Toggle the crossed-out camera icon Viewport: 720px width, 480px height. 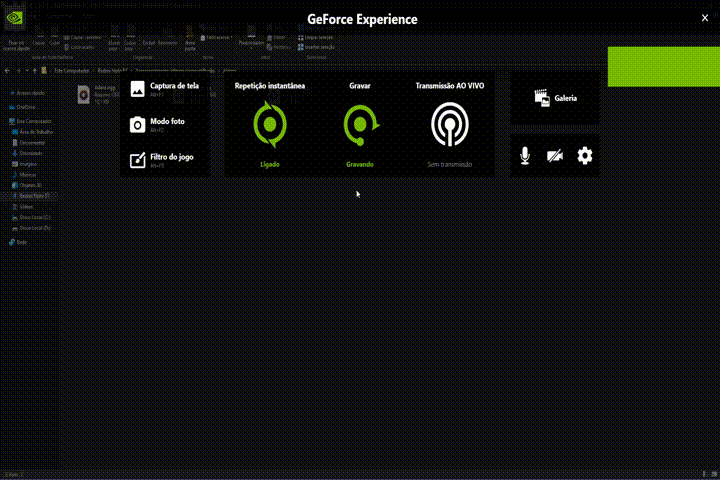(555, 156)
